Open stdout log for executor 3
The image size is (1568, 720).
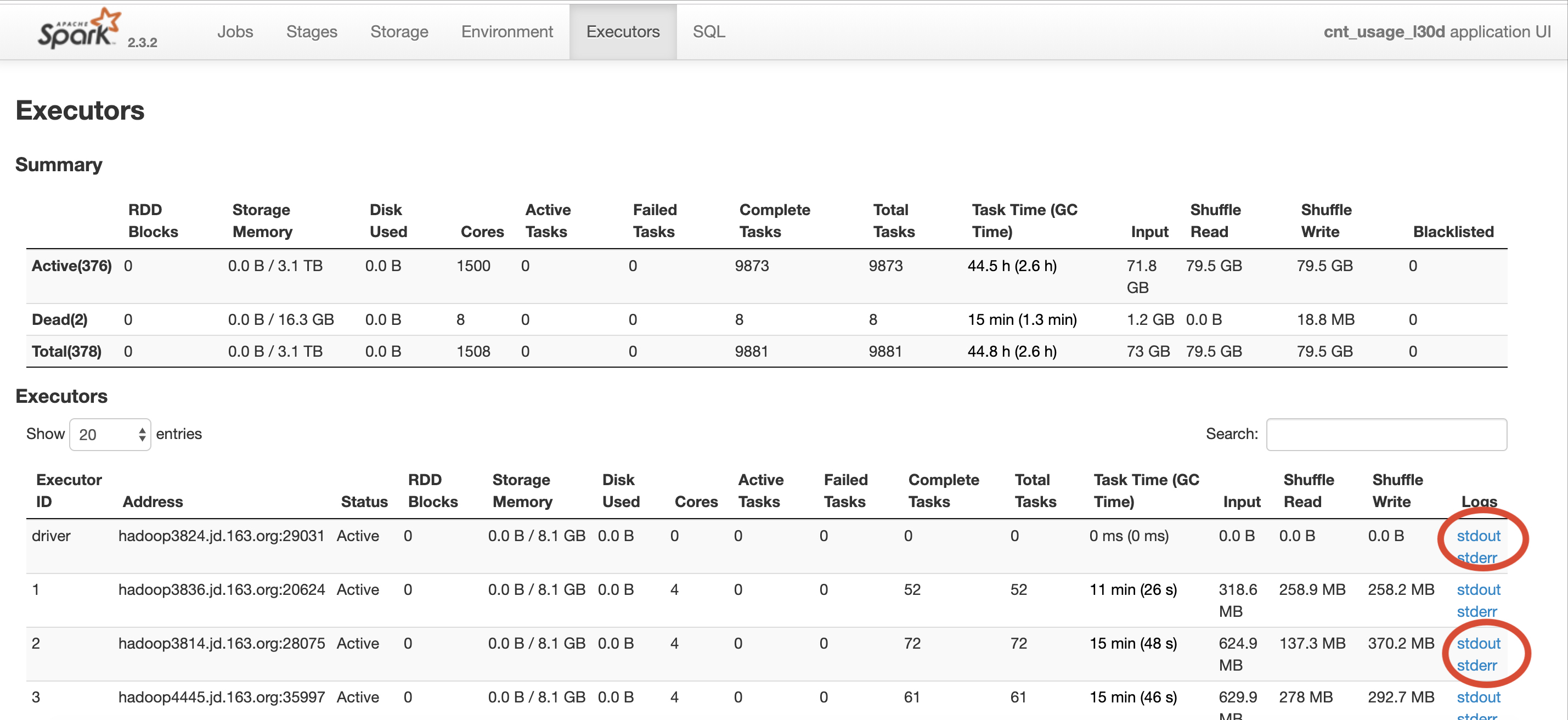point(1478,697)
